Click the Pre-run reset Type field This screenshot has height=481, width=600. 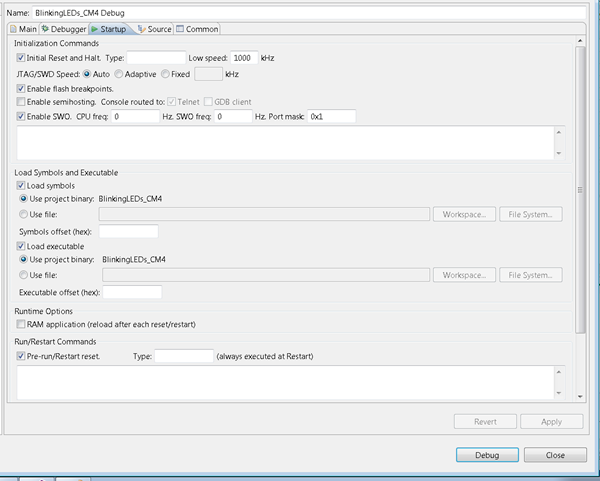(184, 356)
